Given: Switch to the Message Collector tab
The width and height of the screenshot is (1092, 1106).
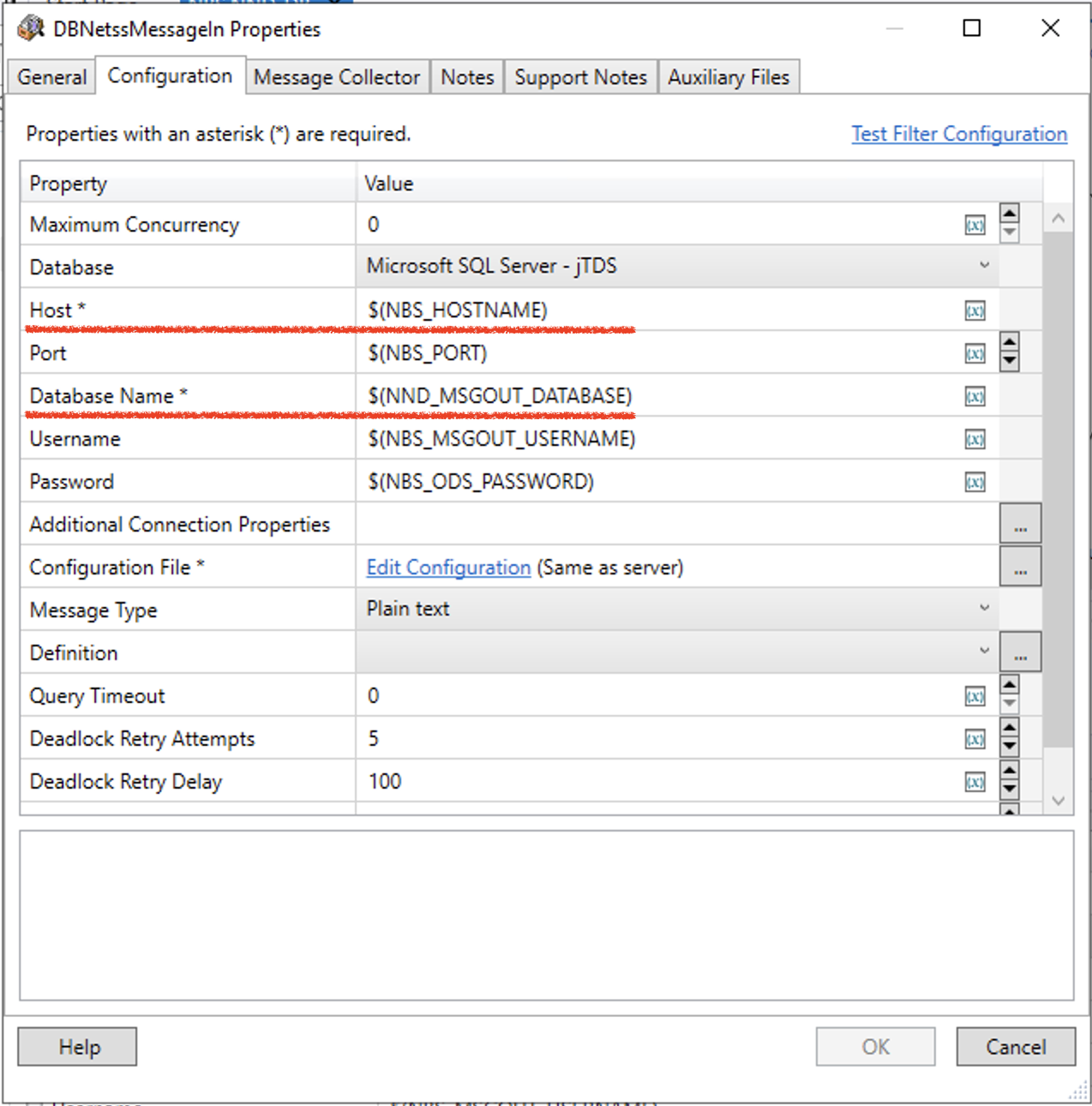Looking at the screenshot, I should pyautogui.click(x=337, y=76).
